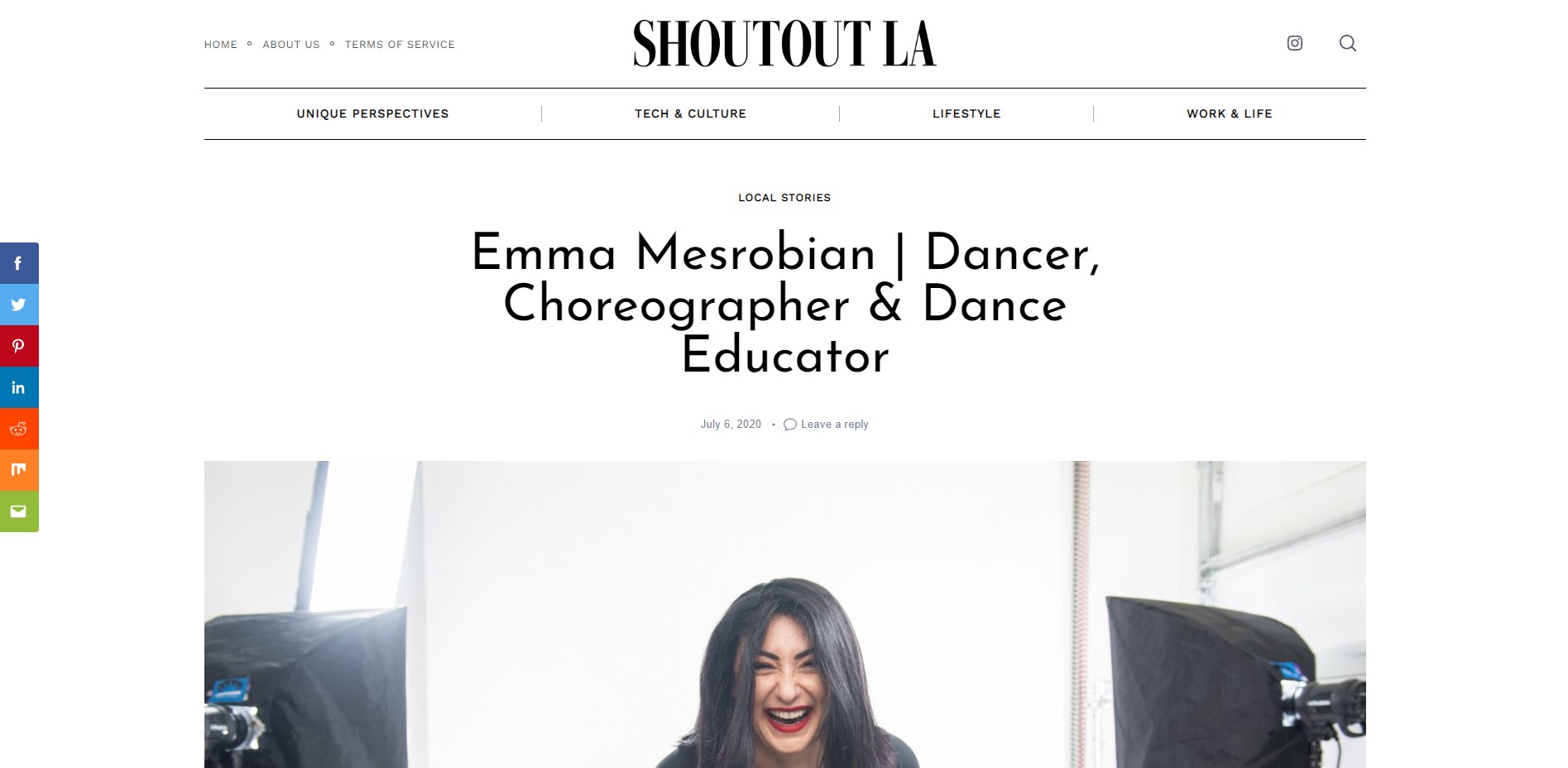Open the Instagram profile icon

1295,43
